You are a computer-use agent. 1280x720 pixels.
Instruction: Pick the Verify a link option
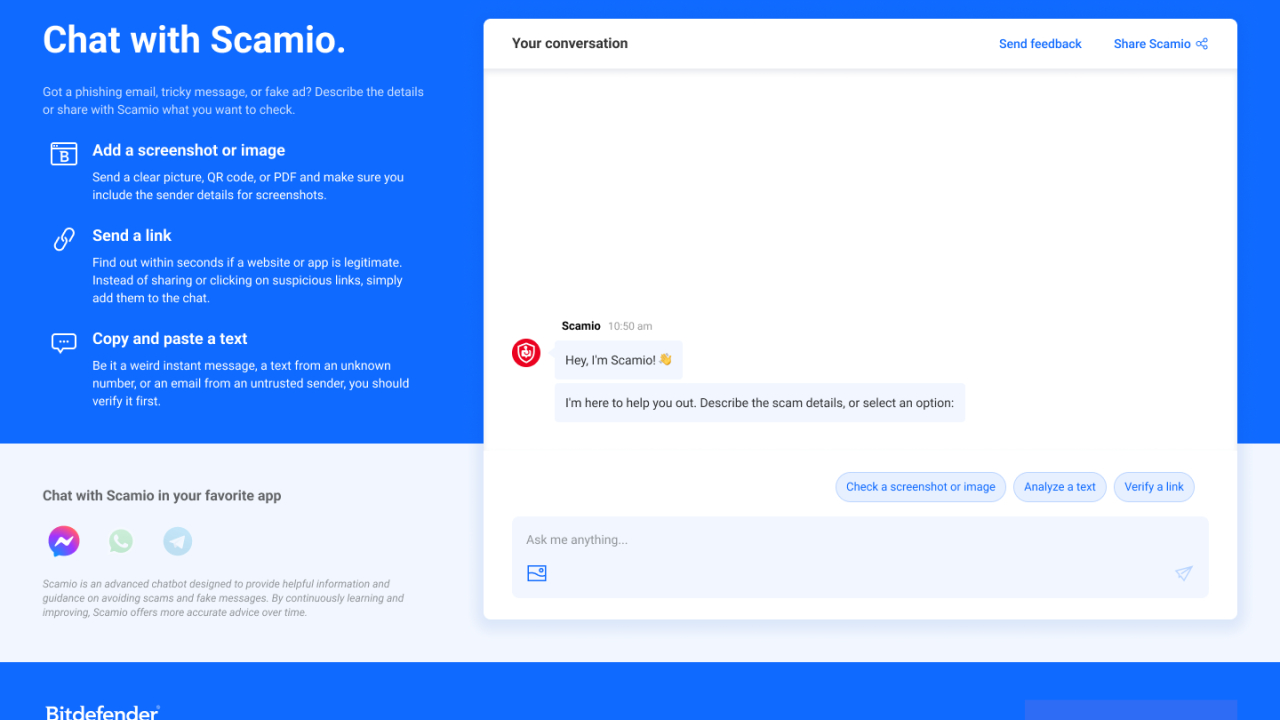click(x=1153, y=487)
